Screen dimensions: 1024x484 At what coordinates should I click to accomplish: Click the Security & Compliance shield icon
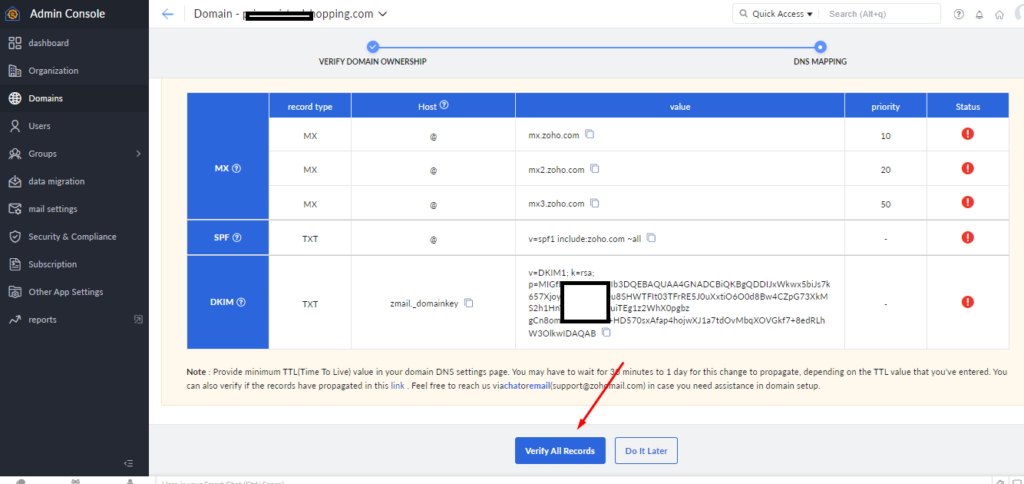pyautogui.click(x=15, y=236)
